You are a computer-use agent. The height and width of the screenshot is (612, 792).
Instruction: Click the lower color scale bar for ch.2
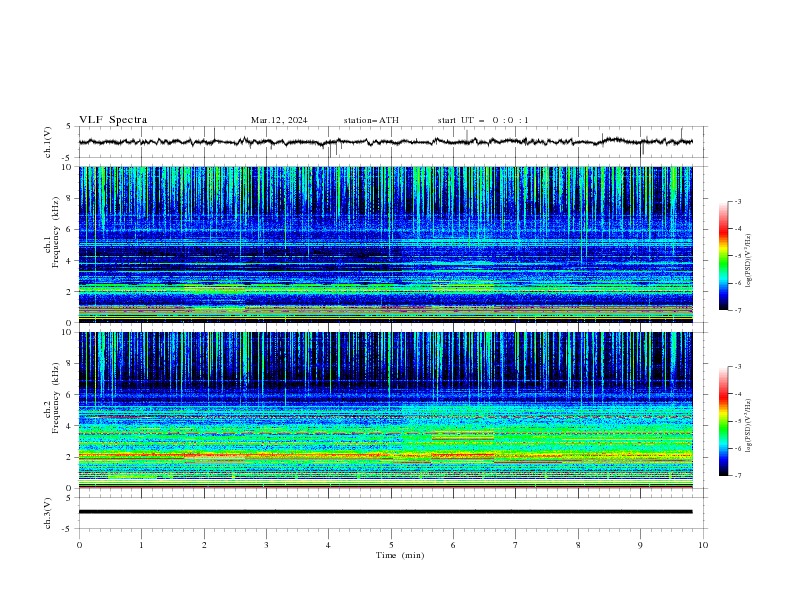point(724,421)
